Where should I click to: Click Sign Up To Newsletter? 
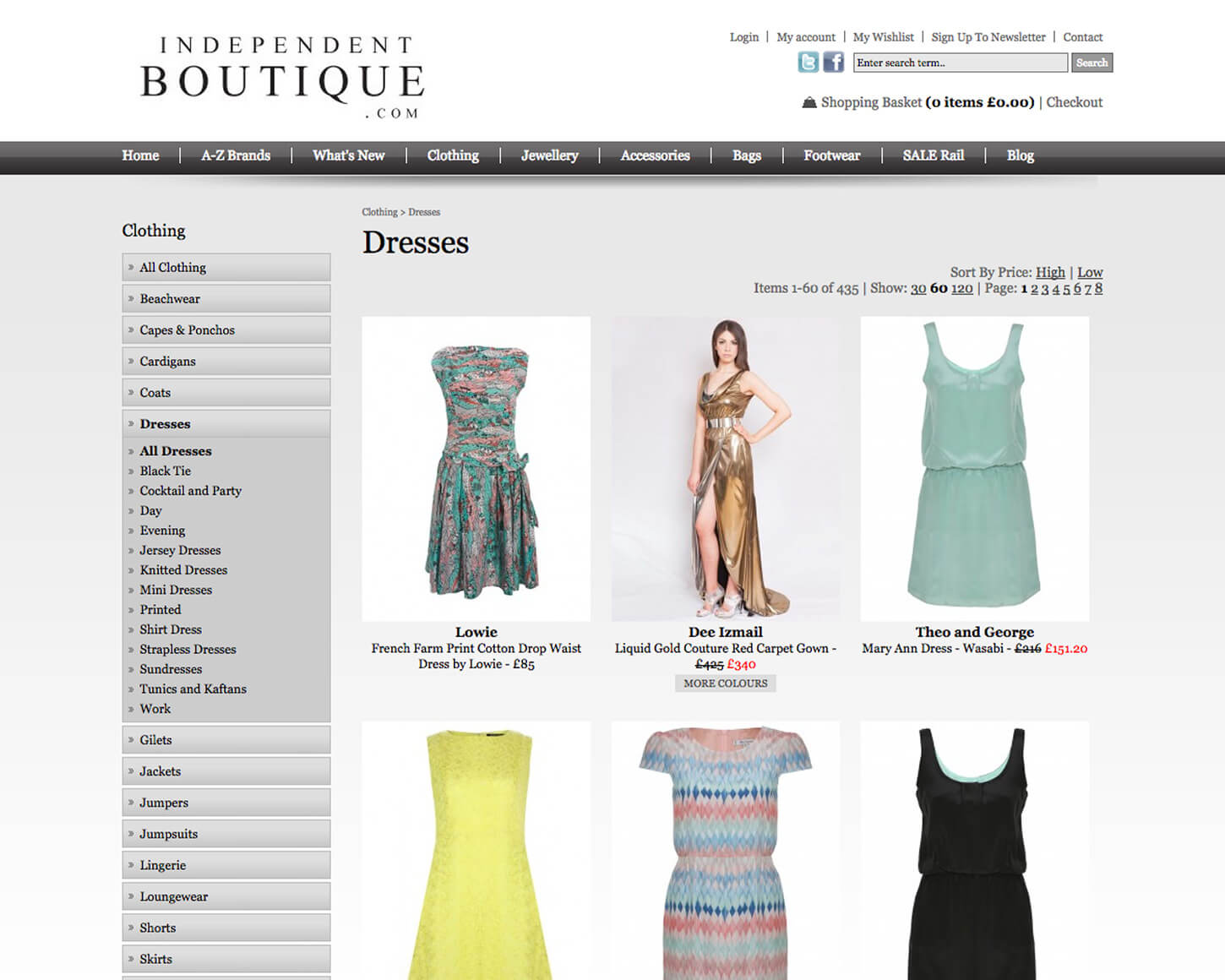click(x=988, y=37)
